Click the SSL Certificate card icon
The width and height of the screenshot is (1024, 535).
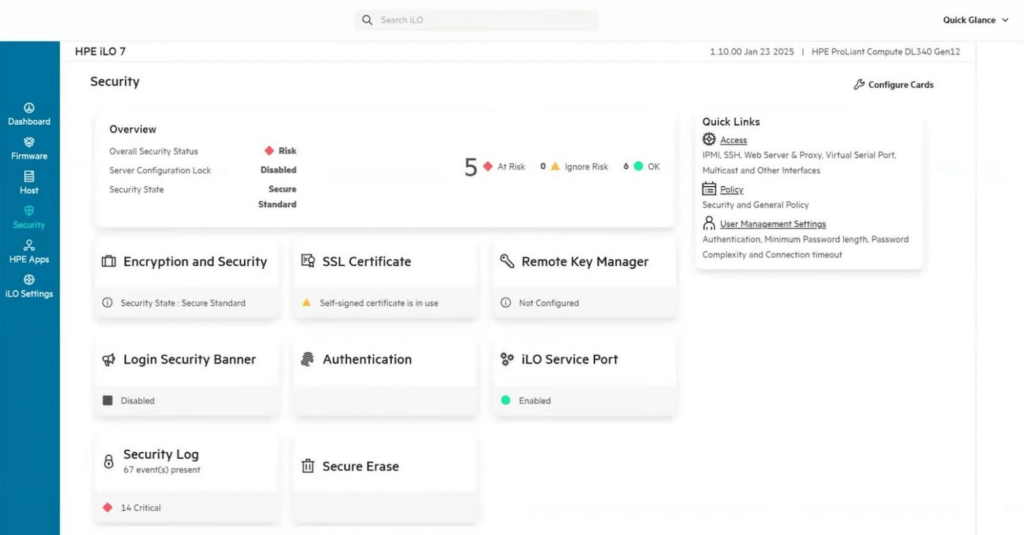(308, 261)
